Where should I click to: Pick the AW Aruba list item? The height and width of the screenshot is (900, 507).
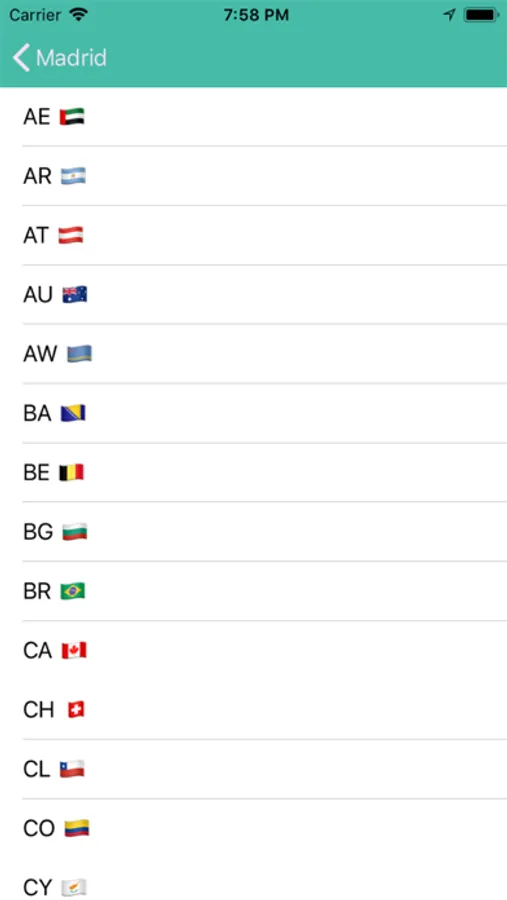(x=253, y=354)
